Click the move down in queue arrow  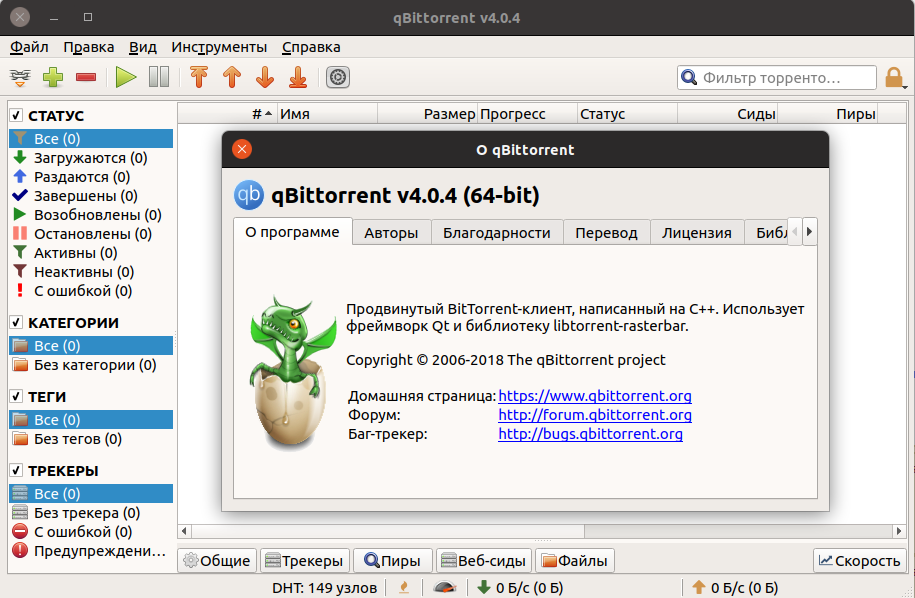click(265, 77)
